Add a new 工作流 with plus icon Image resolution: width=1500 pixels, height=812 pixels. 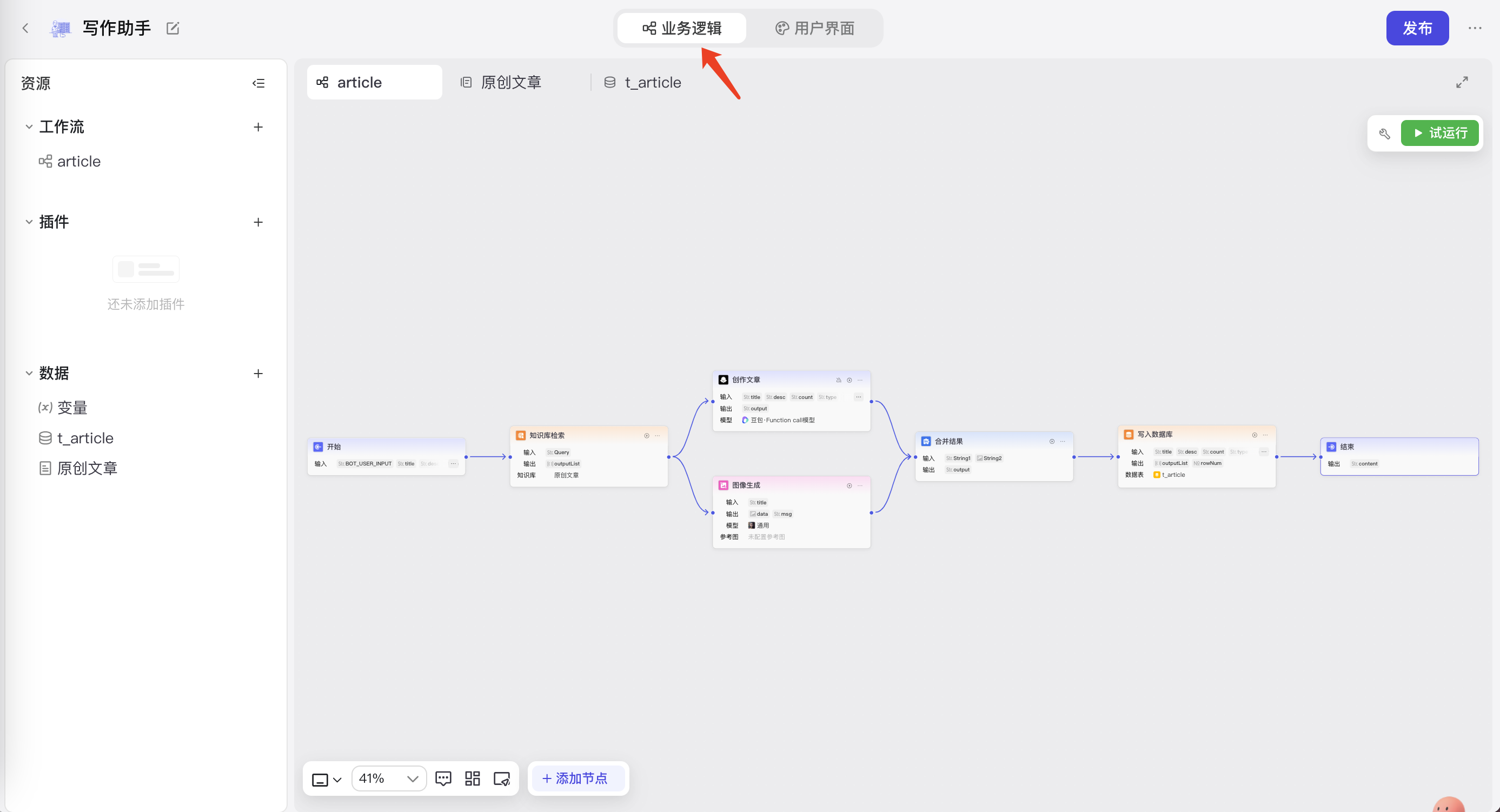click(258, 127)
